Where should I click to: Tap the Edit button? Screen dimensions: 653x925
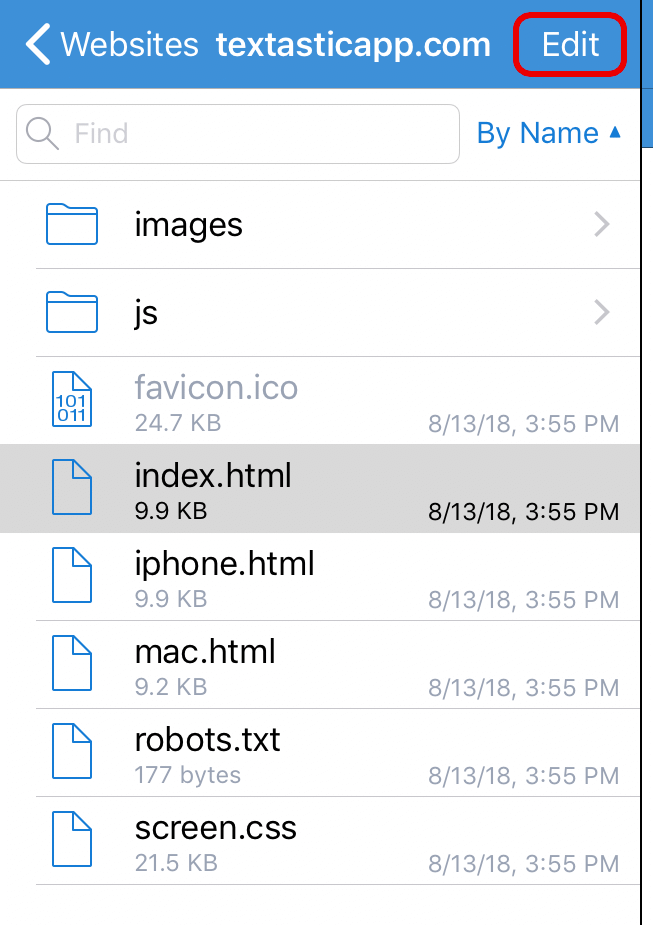[570, 45]
